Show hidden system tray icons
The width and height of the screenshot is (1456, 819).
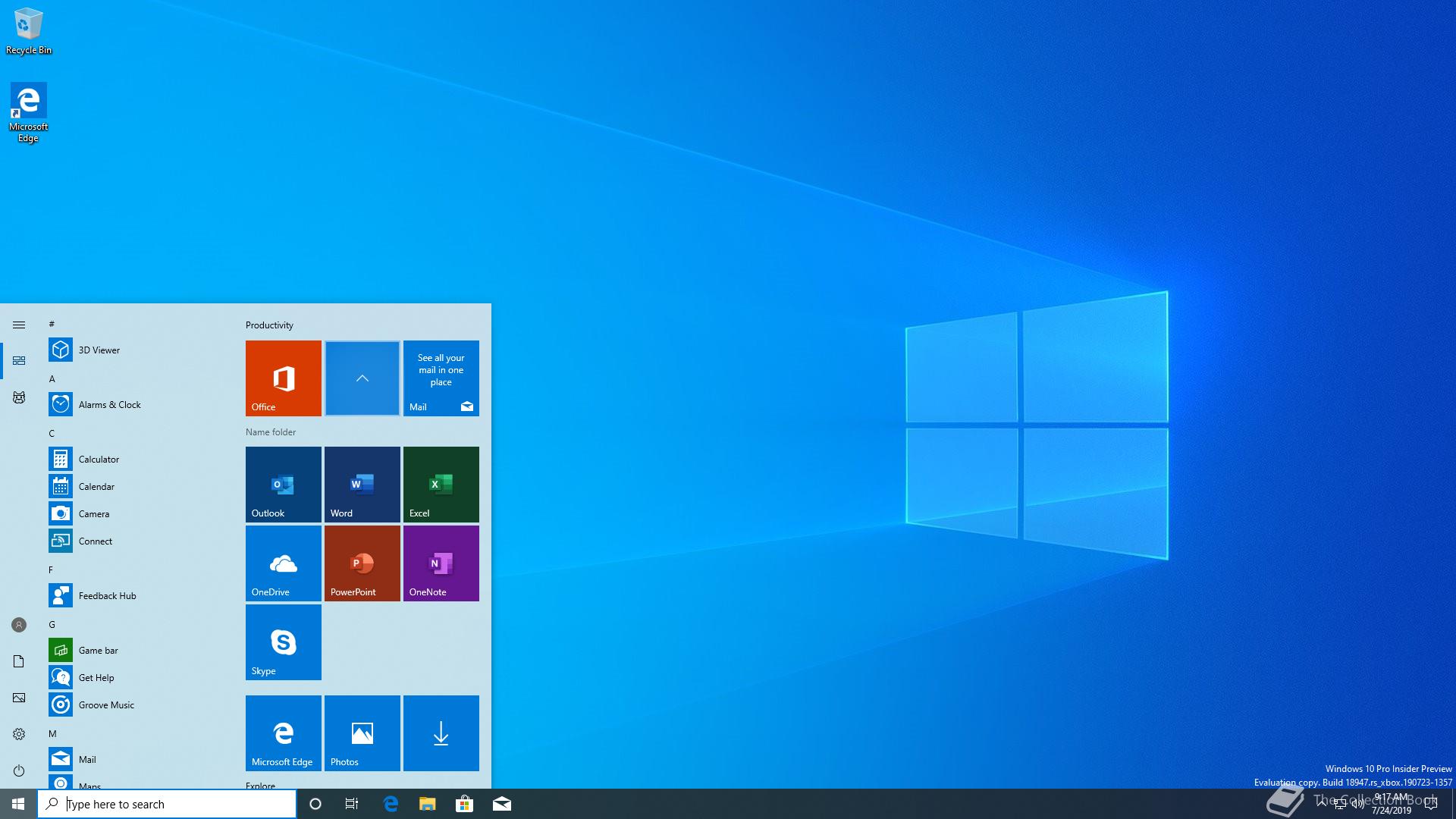[x=1322, y=804]
